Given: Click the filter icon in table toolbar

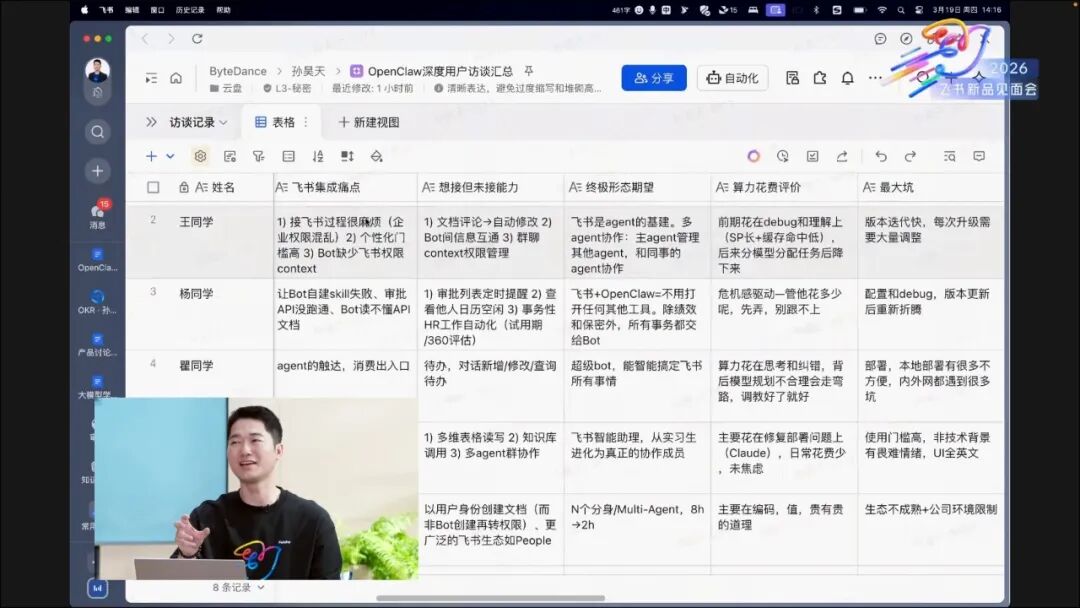Looking at the screenshot, I should [259, 156].
